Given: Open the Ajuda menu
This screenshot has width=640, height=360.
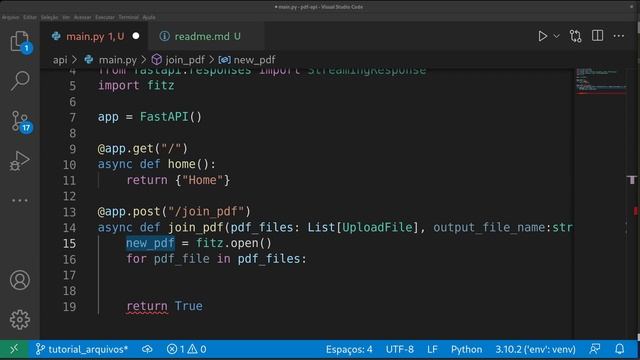Looking at the screenshot, I should coord(149,17).
